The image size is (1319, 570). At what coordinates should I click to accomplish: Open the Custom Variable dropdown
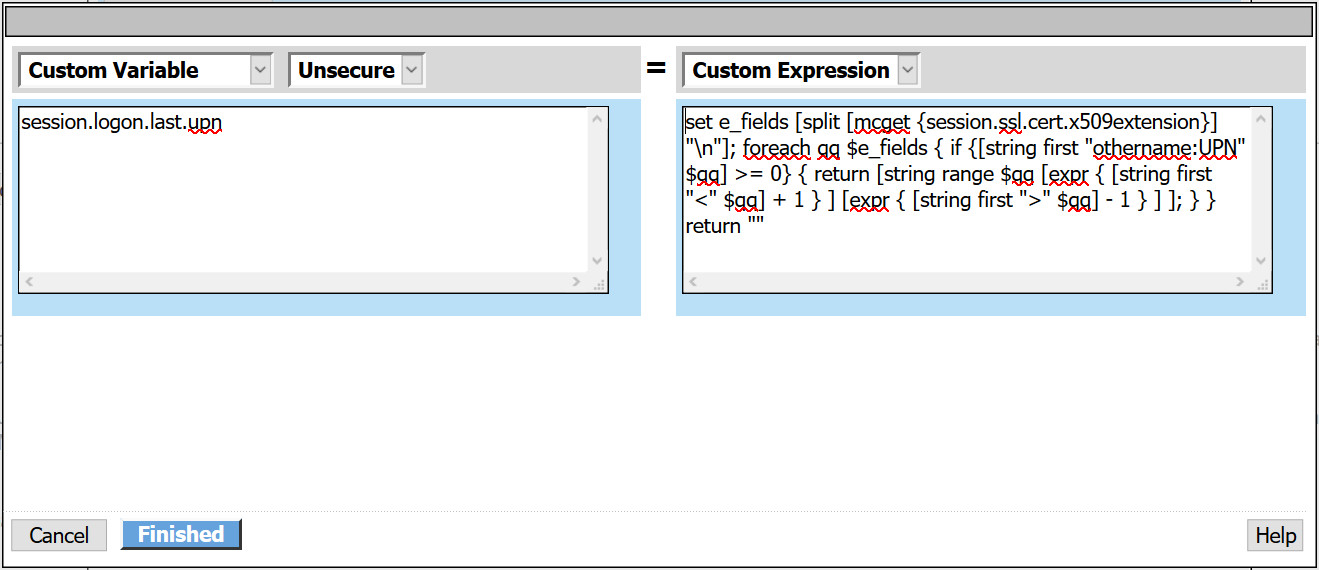click(x=146, y=70)
